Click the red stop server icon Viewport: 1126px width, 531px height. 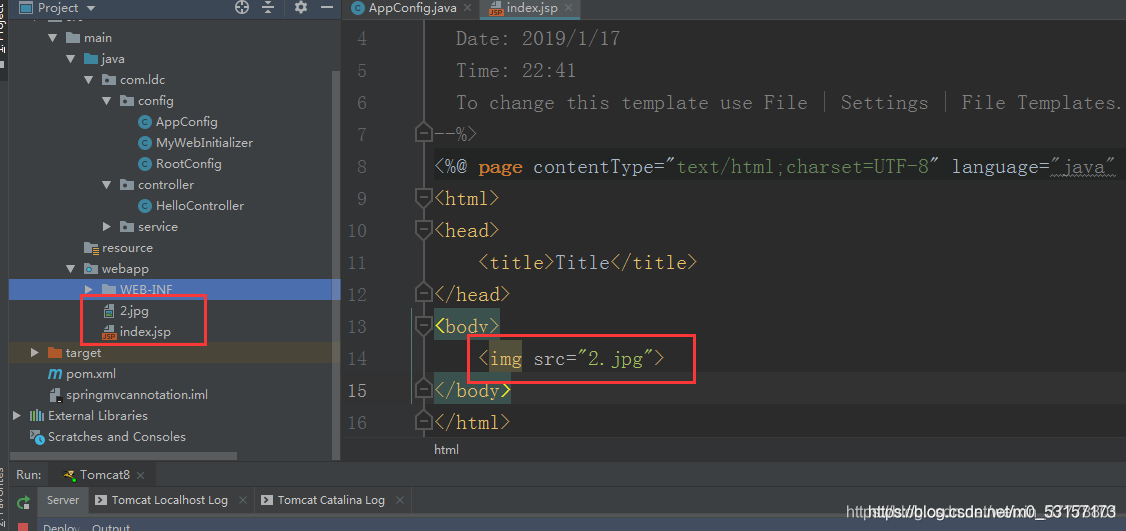pos(24,527)
